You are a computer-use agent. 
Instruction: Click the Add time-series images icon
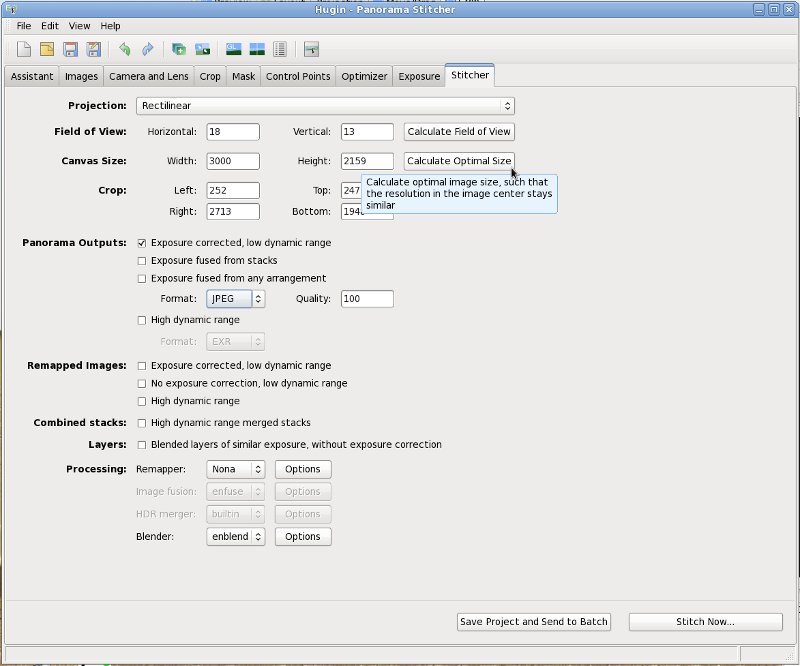(x=203, y=49)
